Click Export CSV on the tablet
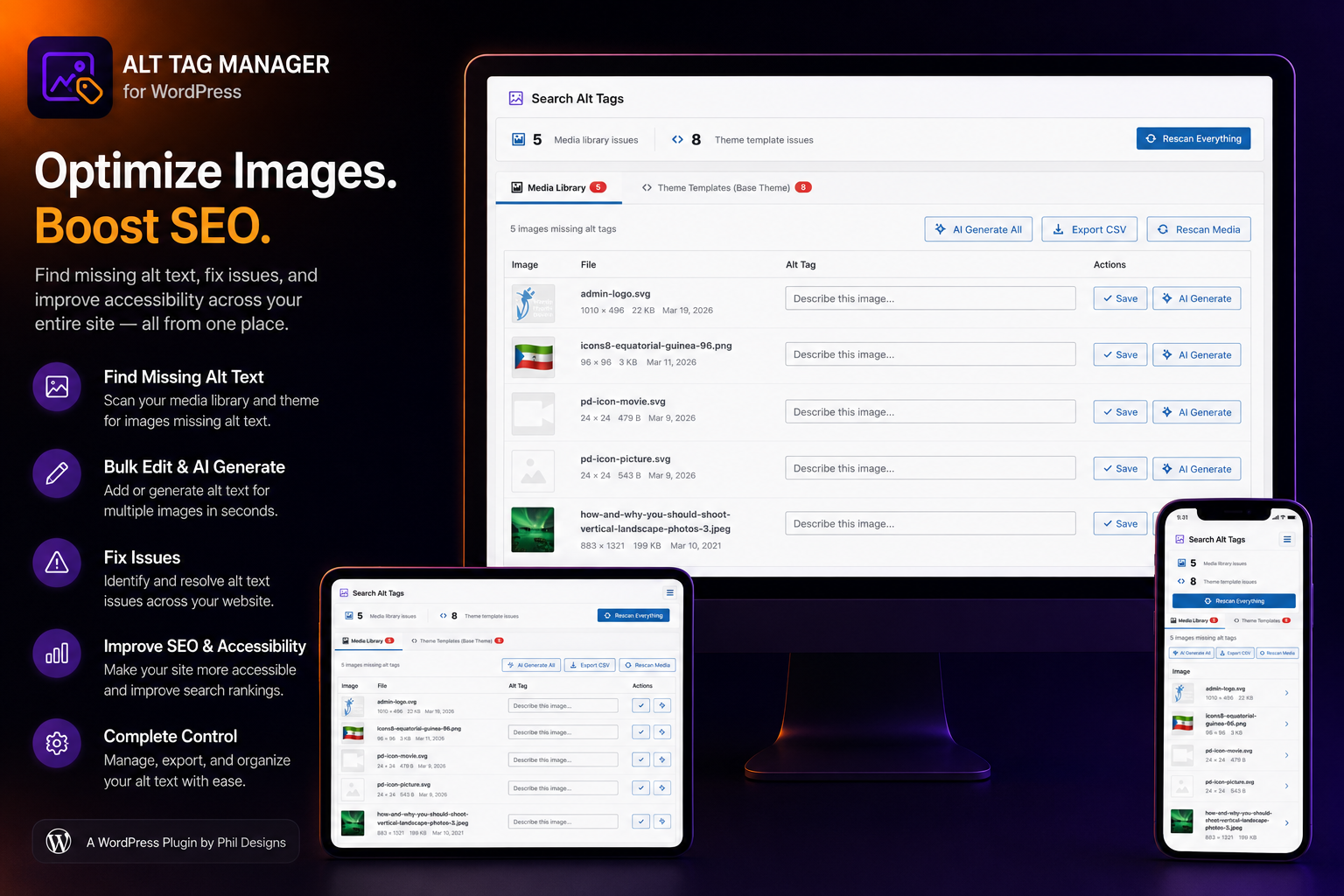1344x896 pixels. (590, 665)
